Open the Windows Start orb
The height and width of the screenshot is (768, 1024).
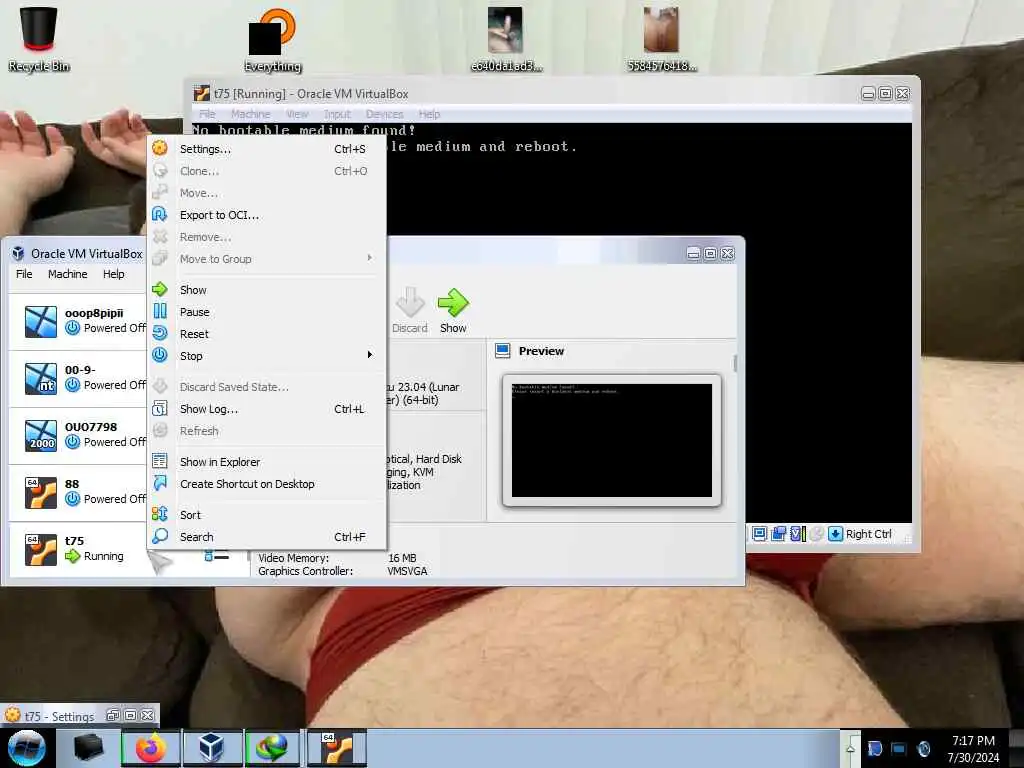26,748
